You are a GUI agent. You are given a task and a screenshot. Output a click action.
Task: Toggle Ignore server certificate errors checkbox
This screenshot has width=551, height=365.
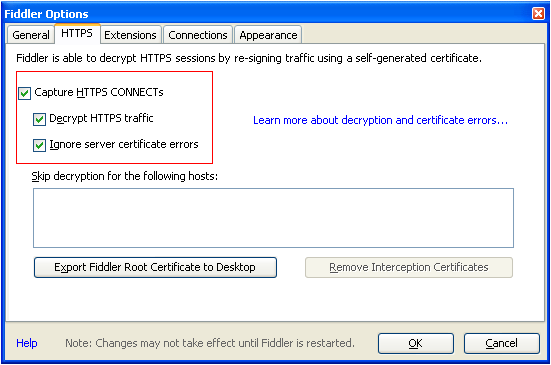(39, 145)
